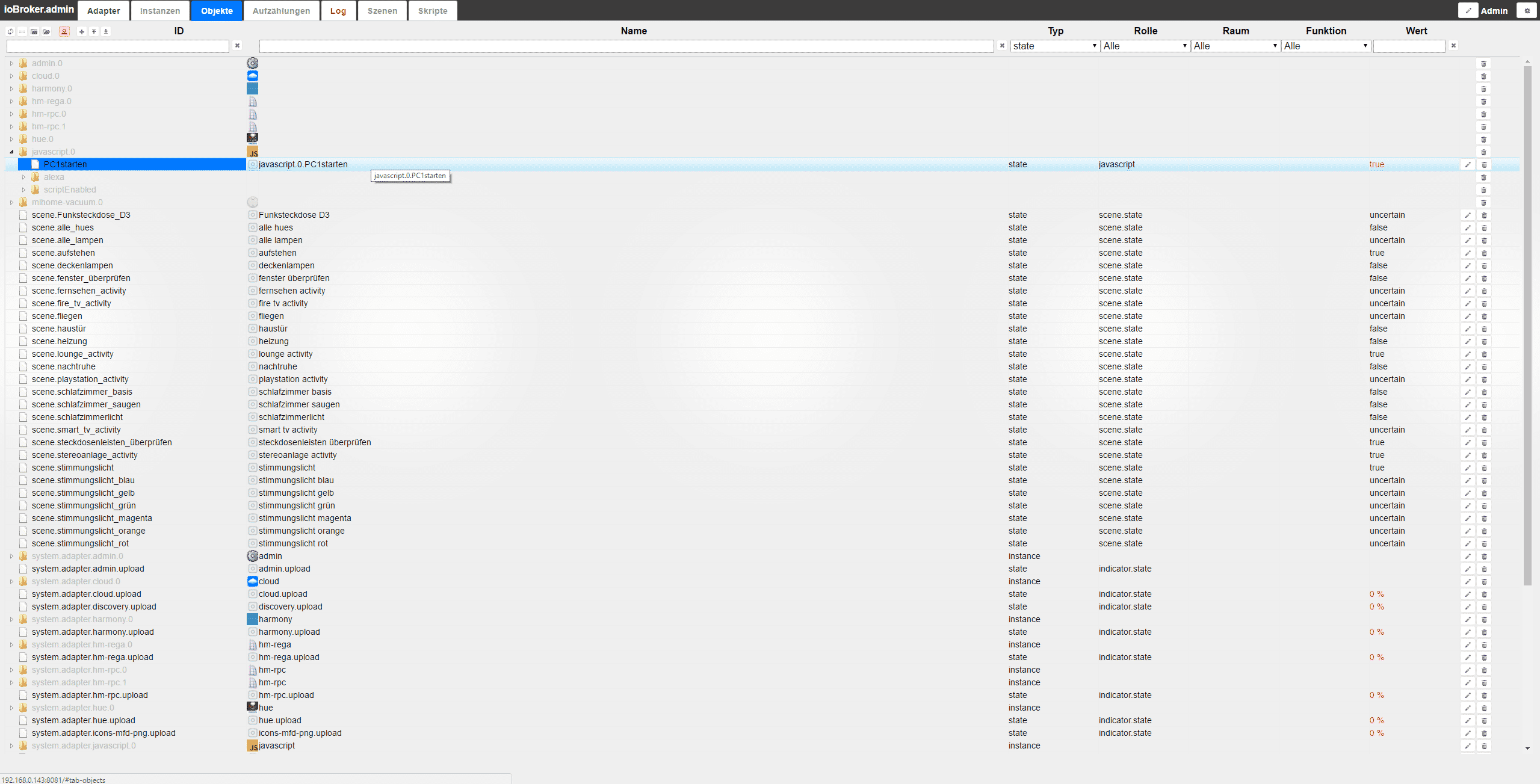The image size is (1540, 784).
Task: Open the Skripte tab
Action: (x=433, y=11)
